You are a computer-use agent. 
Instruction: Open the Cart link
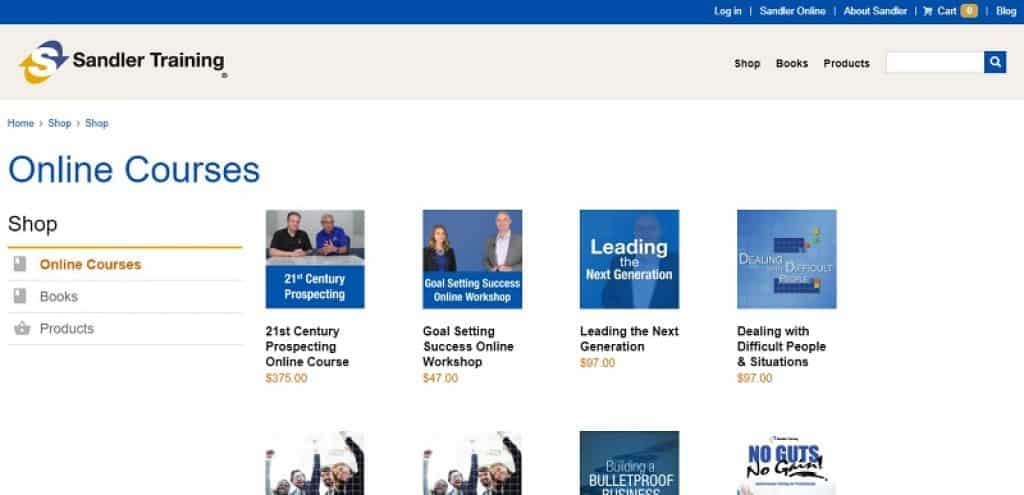click(x=947, y=11)
